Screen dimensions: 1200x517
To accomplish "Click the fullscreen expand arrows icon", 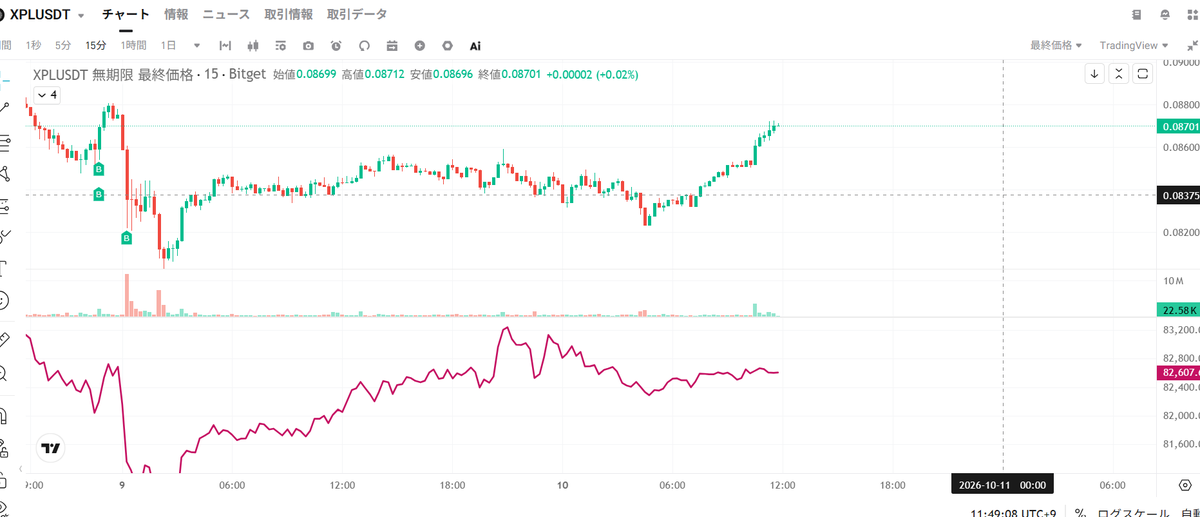I will coord(1191,46).
